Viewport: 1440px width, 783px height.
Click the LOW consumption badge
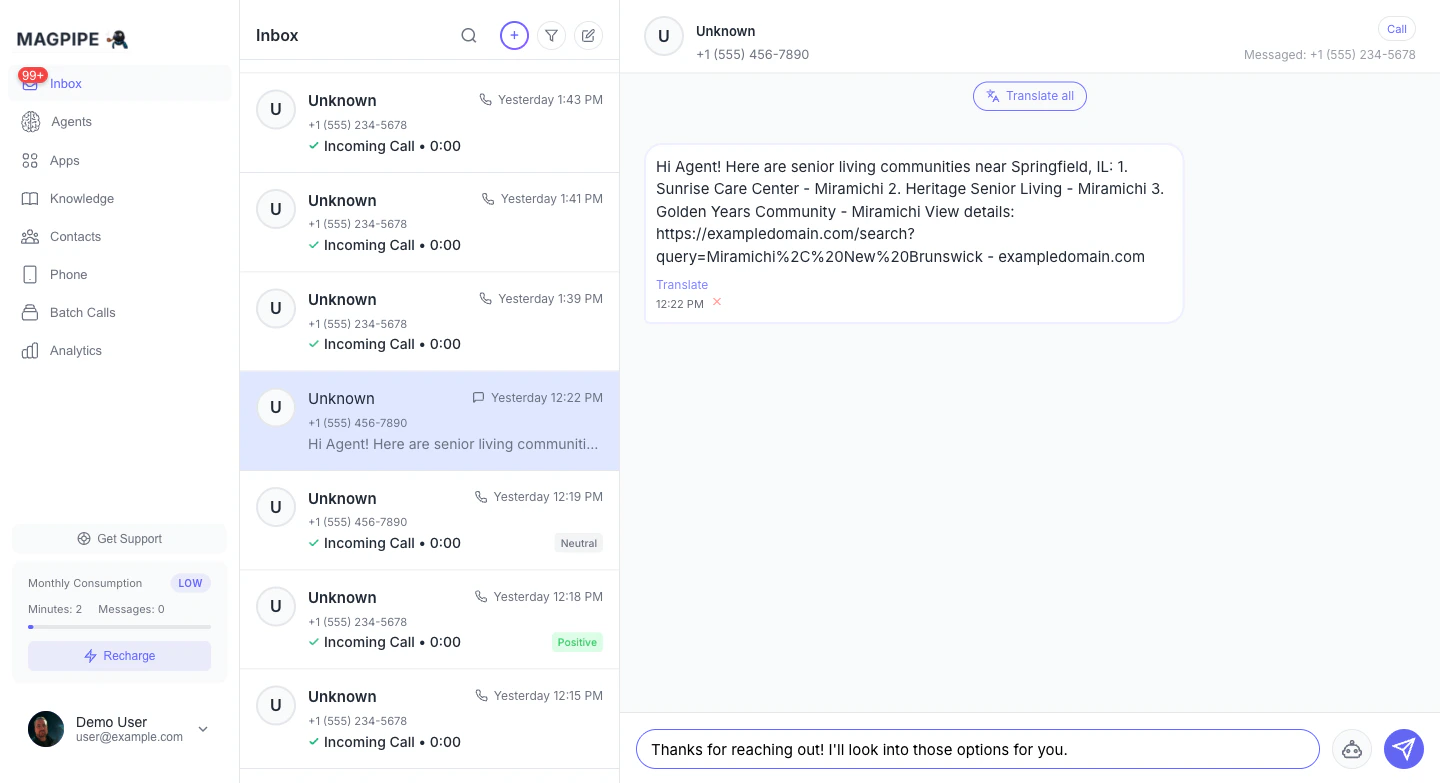pos(190,583)
